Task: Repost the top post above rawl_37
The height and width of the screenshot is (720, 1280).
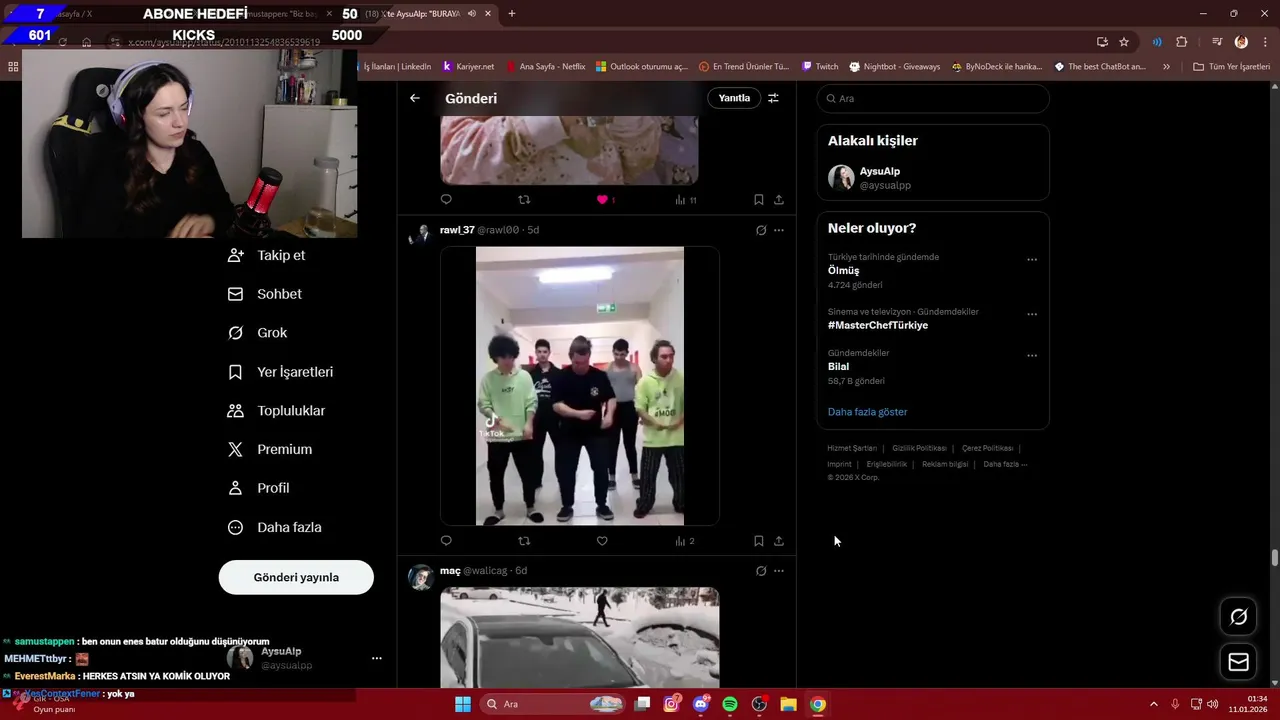Action: click(x=524, y=200)
